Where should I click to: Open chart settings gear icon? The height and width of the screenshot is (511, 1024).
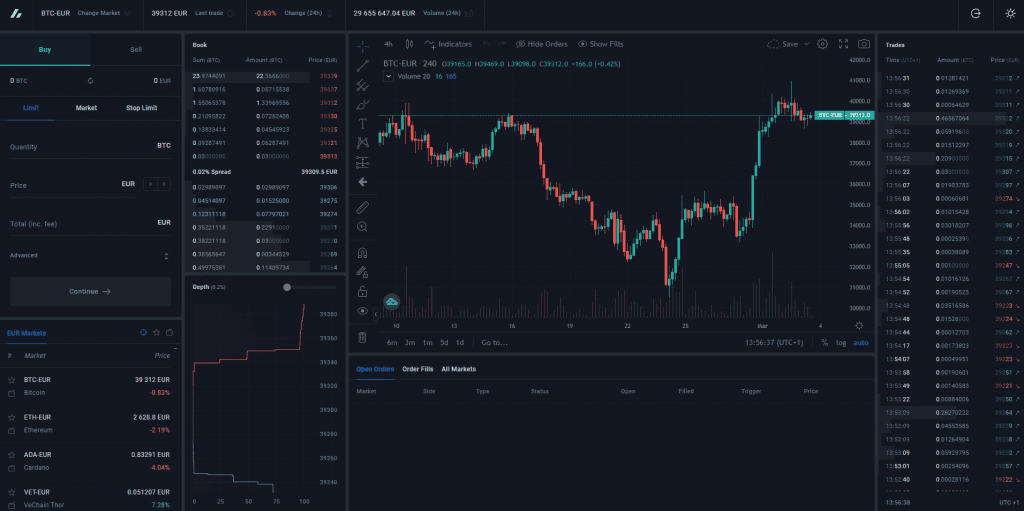tap(822, 44)
